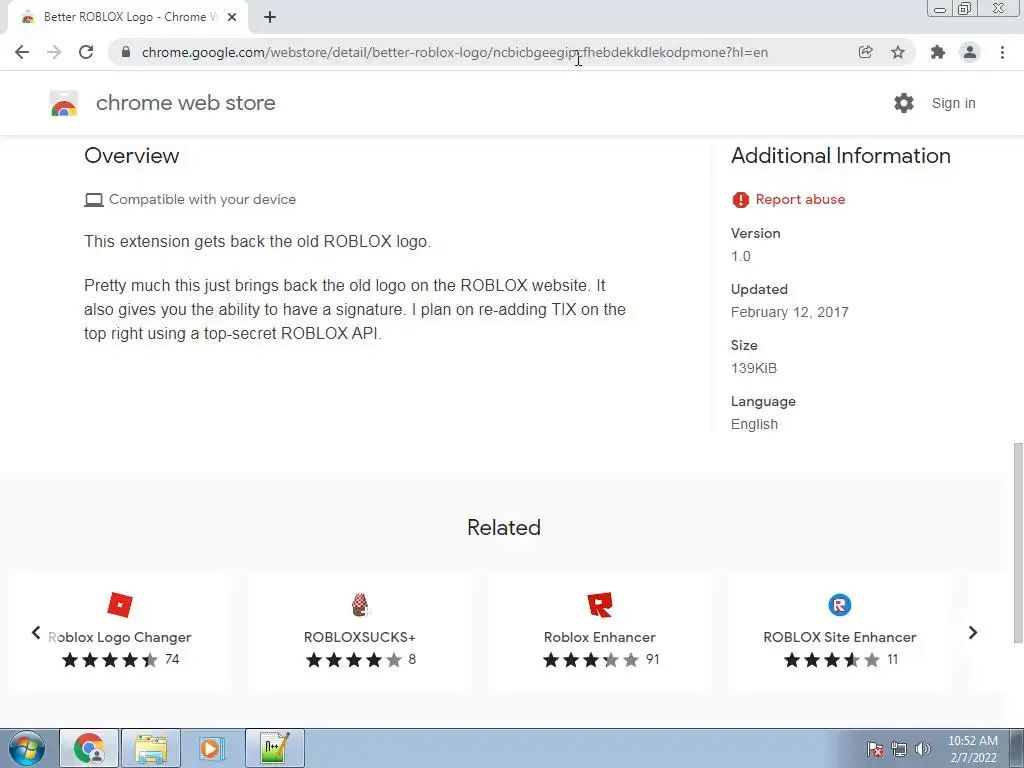
Task: Go back to the previous page
Action: [22, 52]
